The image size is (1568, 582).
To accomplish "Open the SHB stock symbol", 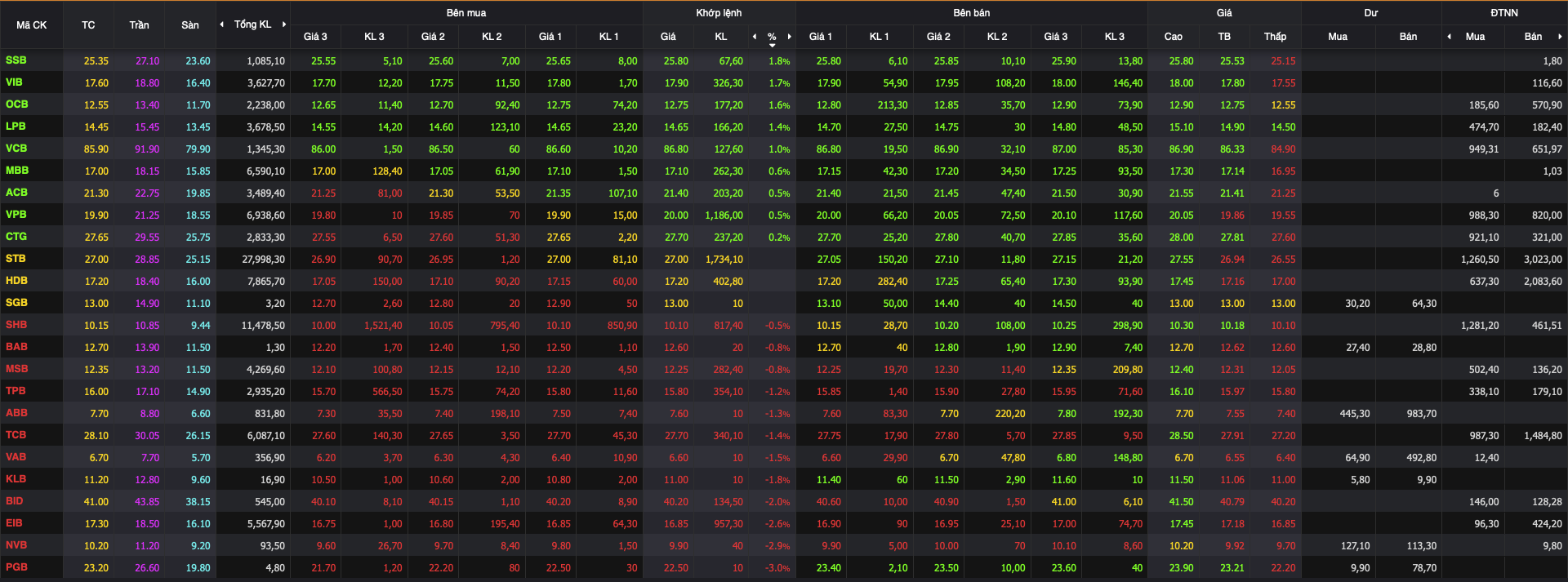I will 16,325.
